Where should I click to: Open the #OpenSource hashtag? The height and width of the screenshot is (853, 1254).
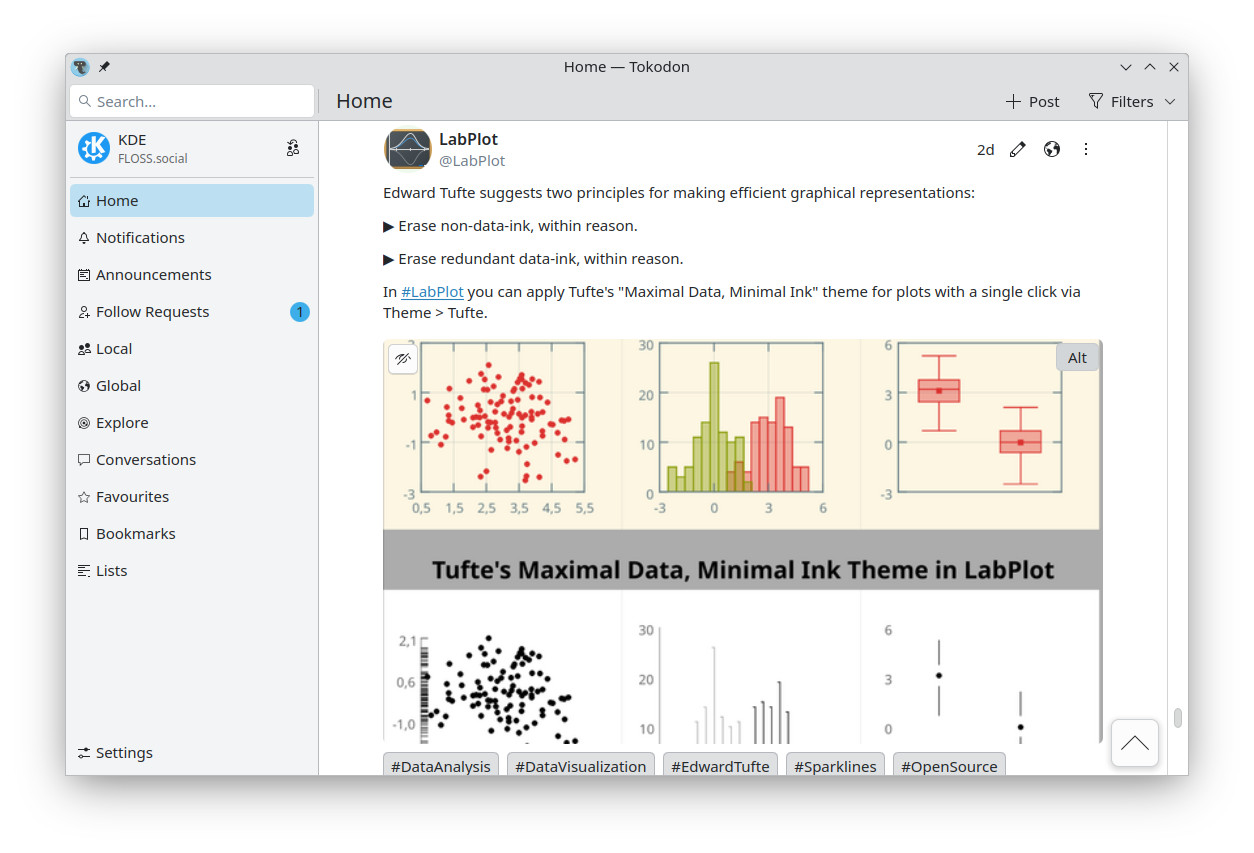[949, 766]
